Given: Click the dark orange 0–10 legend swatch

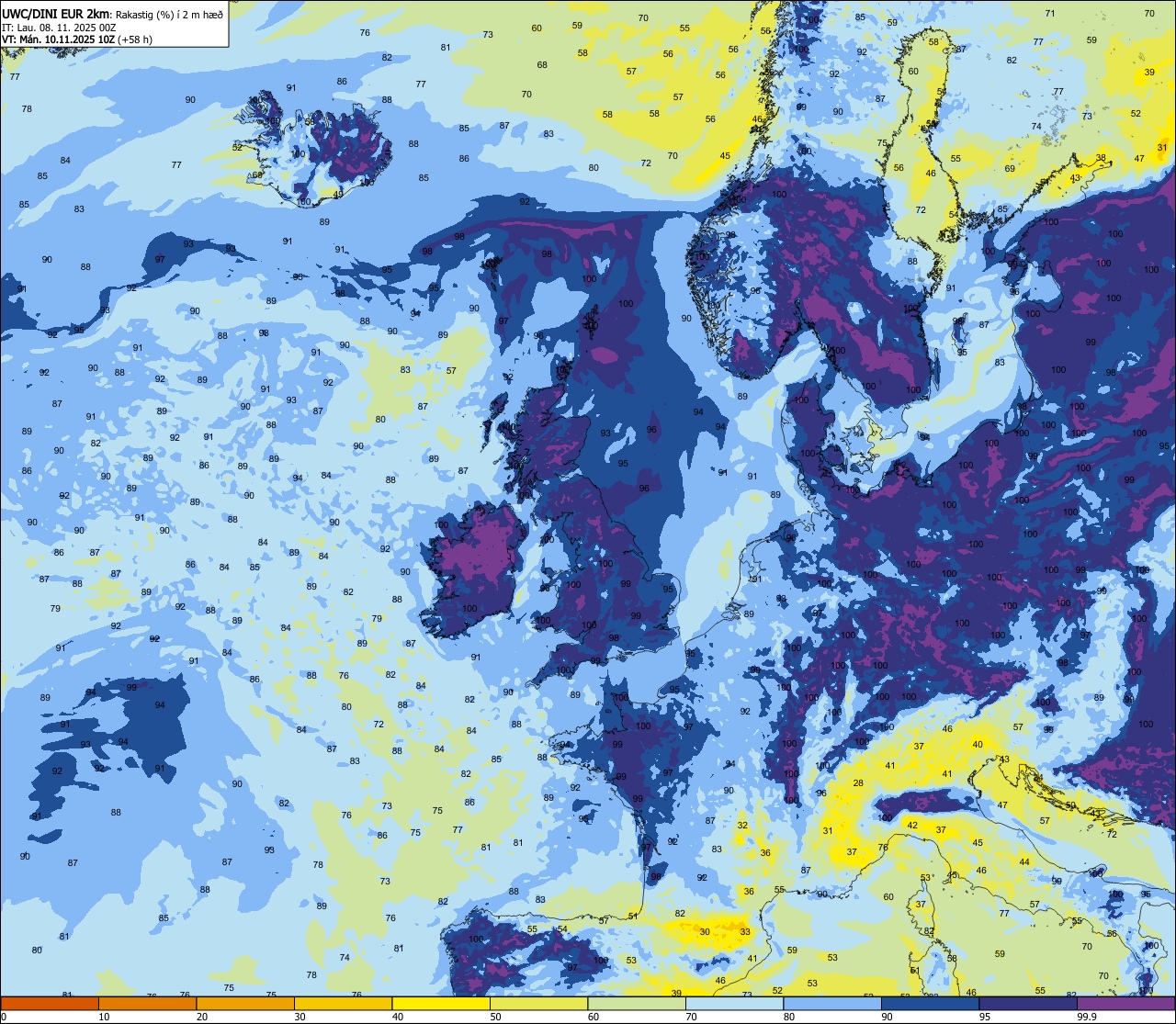Looking at the screenshot, I should click(x=50, y=1003).
